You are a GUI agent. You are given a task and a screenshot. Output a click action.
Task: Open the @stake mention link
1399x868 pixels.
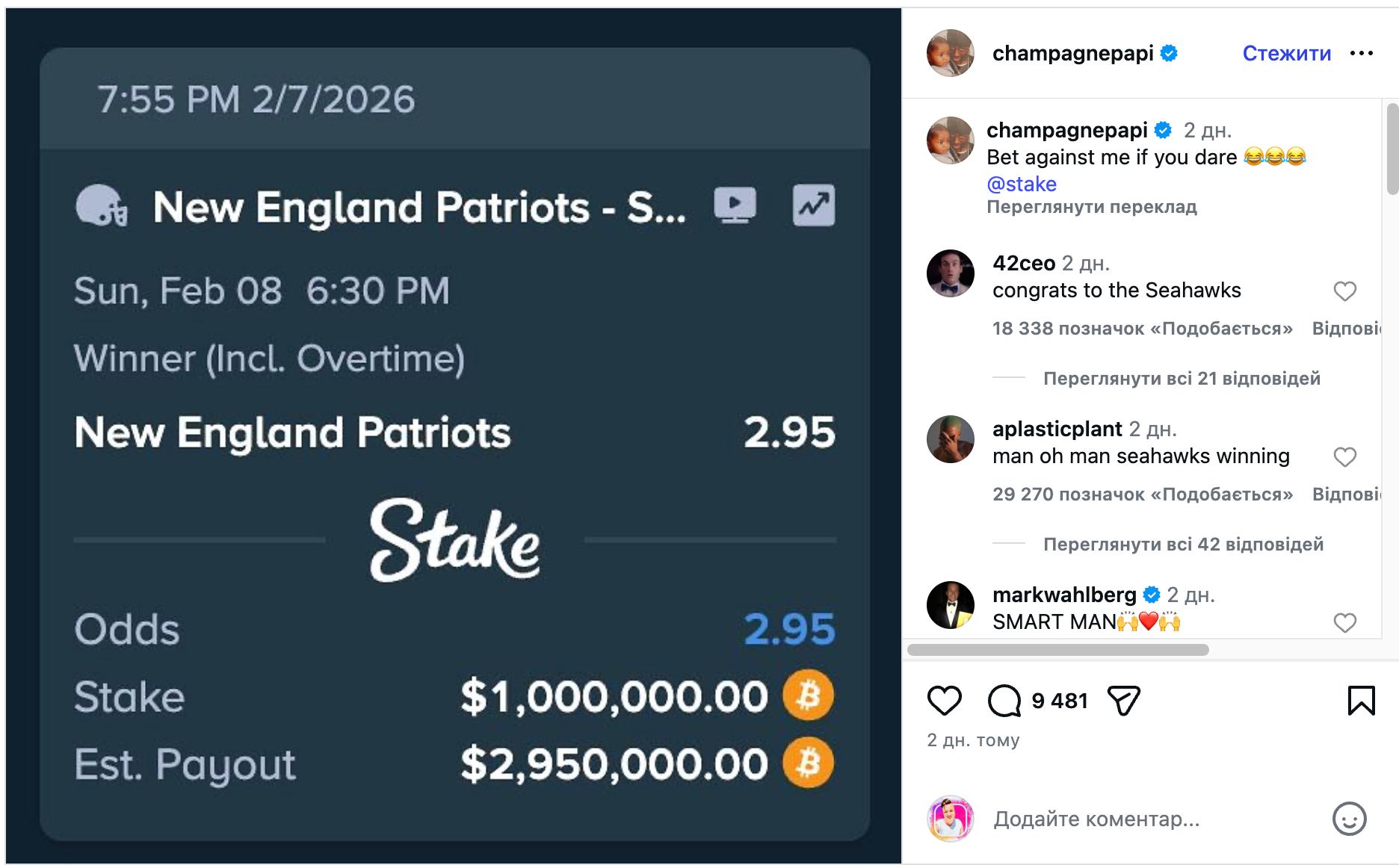1021,184
